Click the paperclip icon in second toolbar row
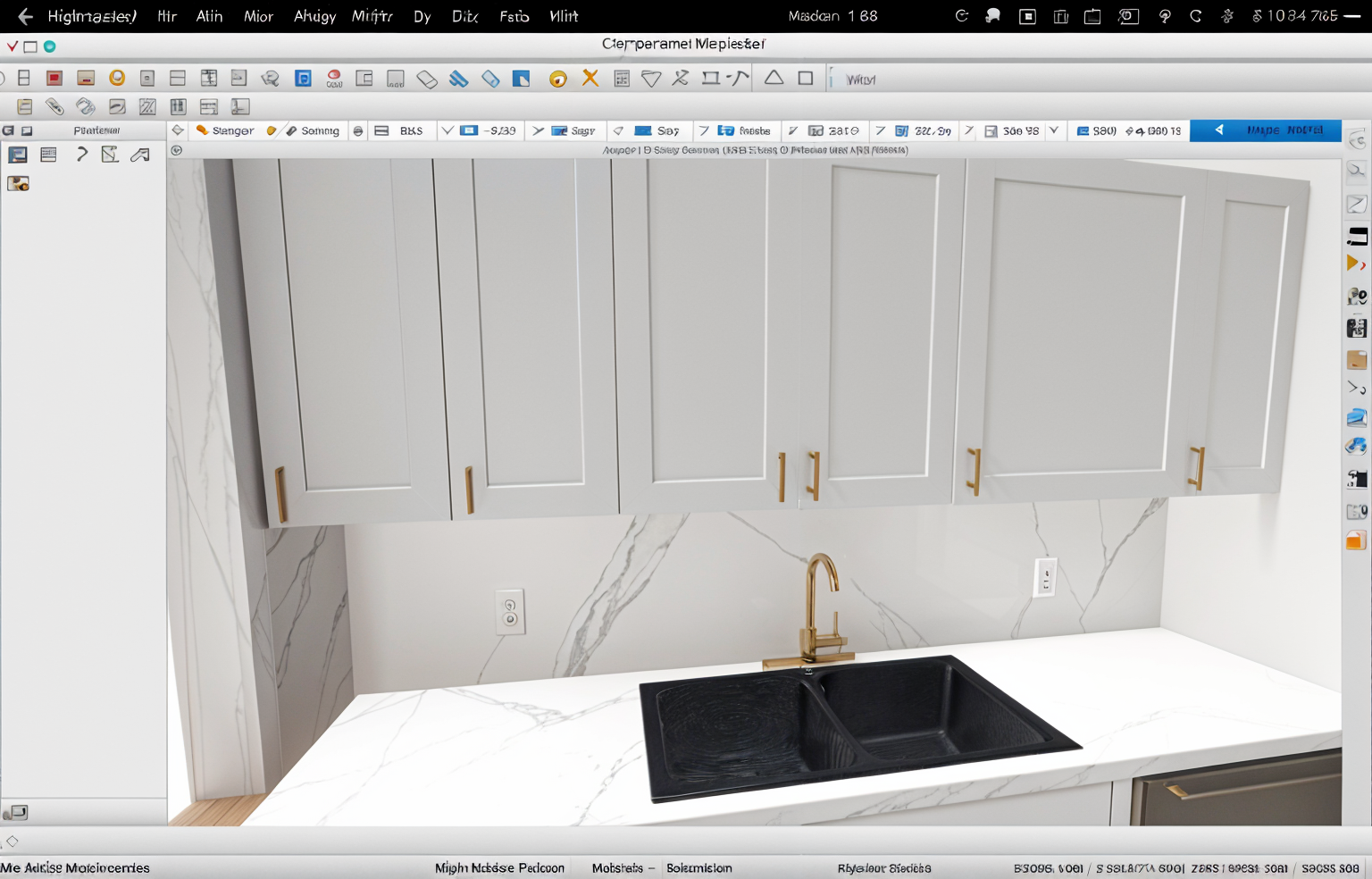1372x879 pixels. (x=54, y=107)
